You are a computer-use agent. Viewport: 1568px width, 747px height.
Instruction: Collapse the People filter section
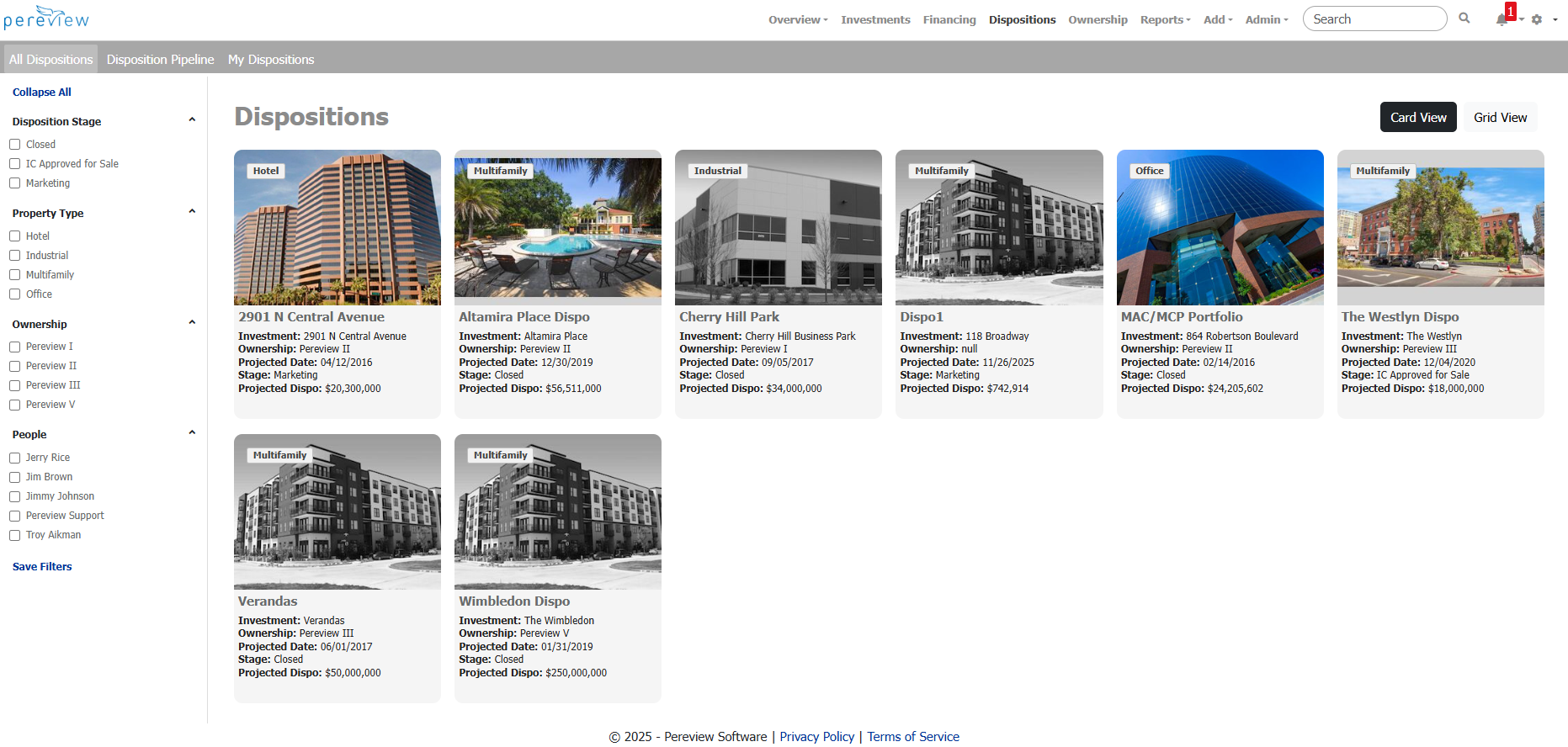click(x=192, y=433)
